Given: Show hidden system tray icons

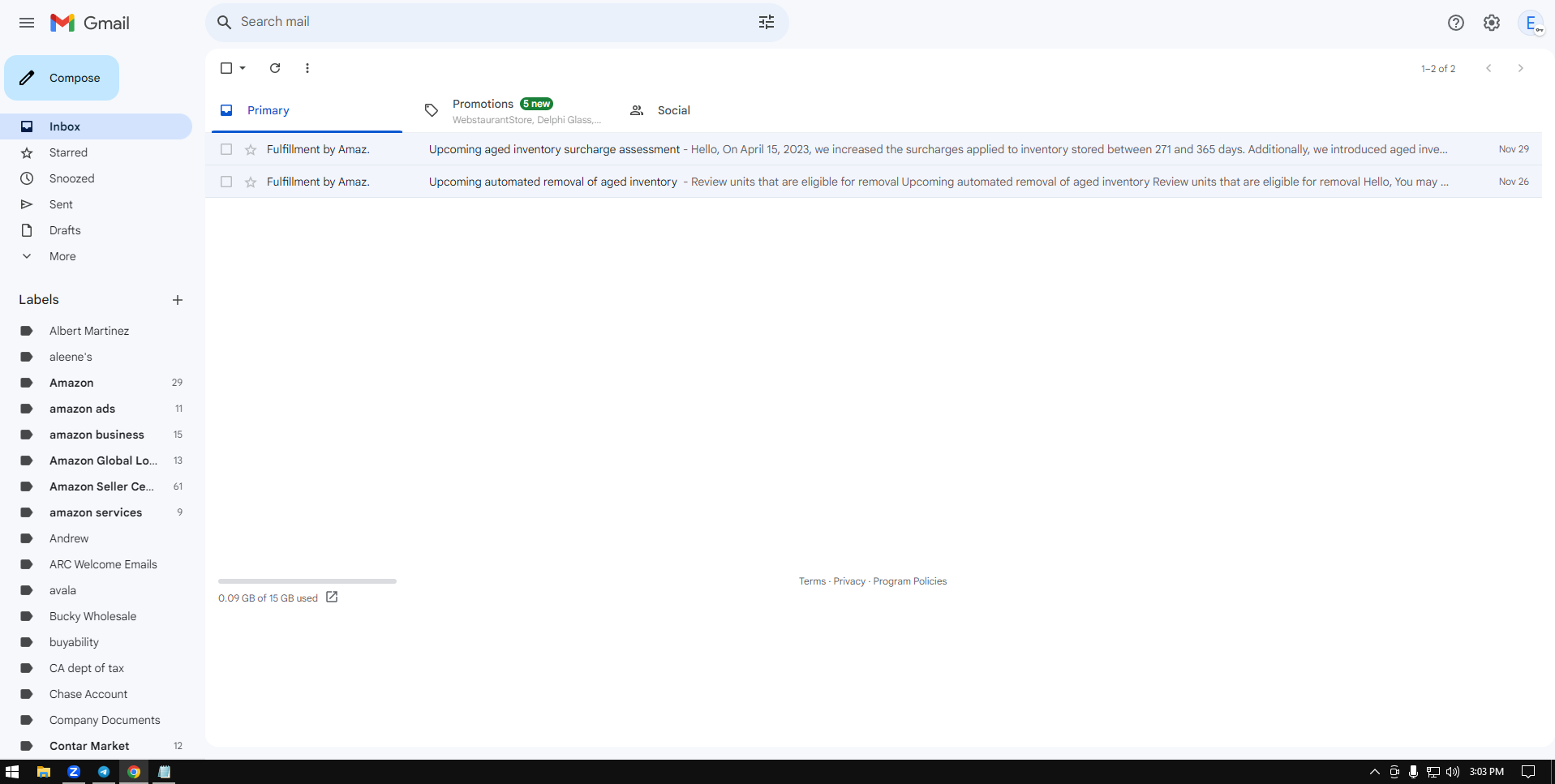Looking at the screenshot, I should point(1375,772).
